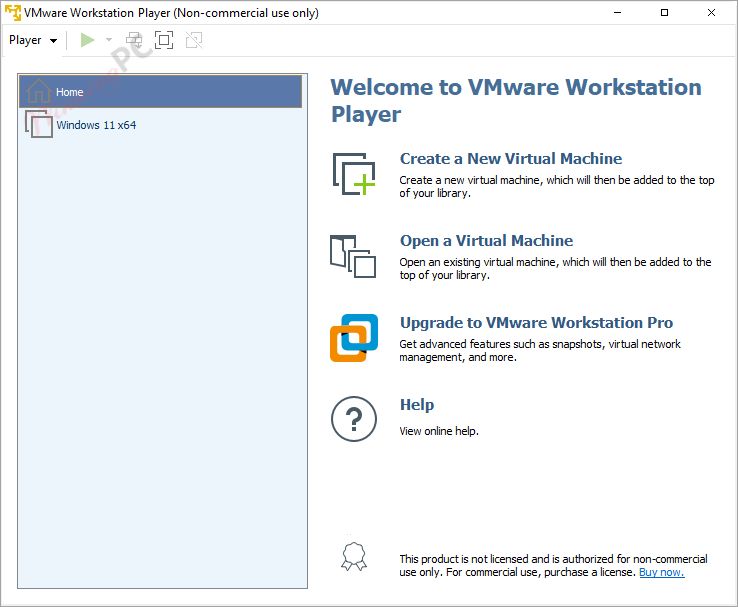
Task: Click the VMware Workstation Pro upgrade icon
Action: (354, 338)
